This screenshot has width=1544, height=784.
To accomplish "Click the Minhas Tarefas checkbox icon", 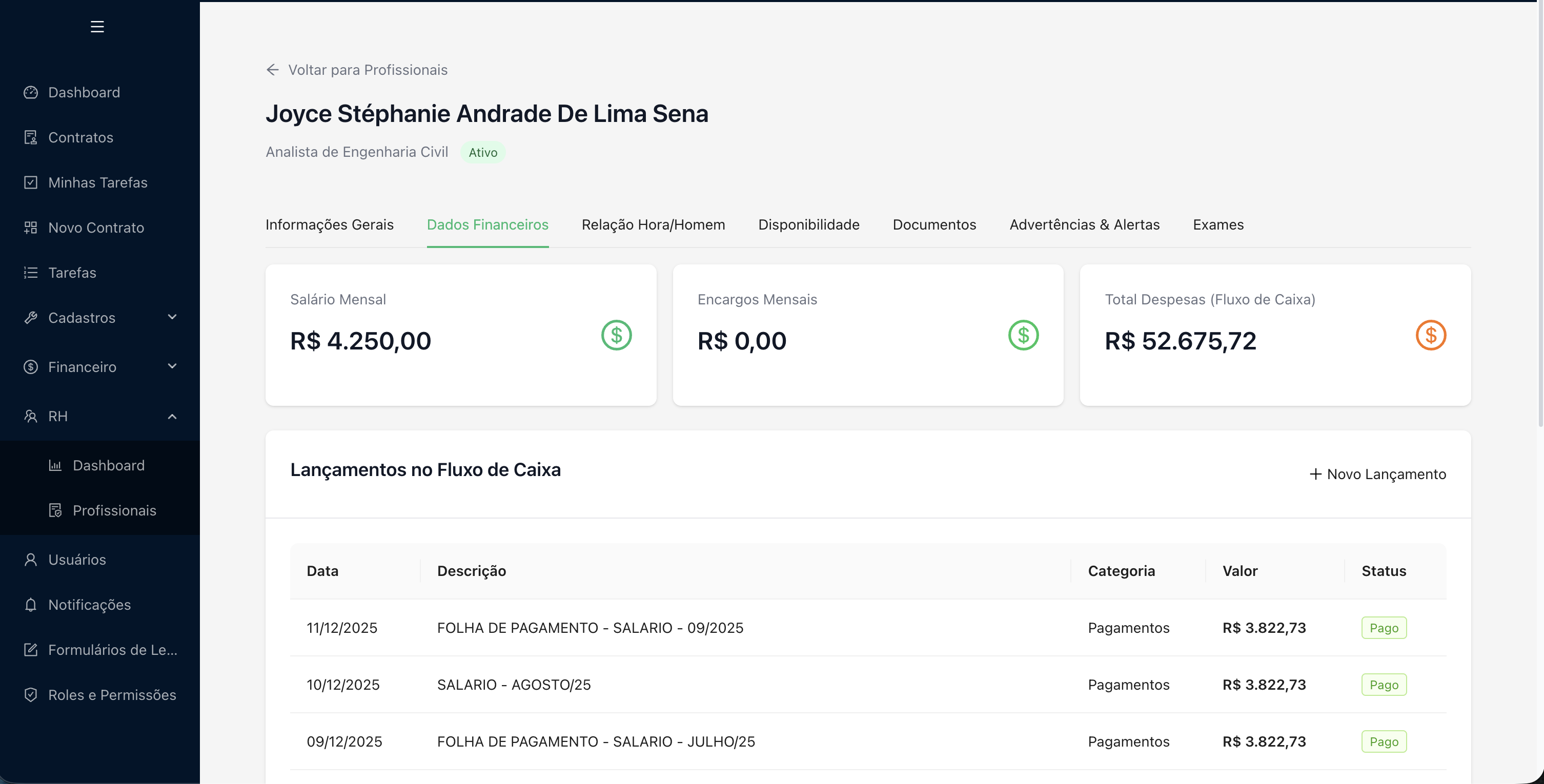I will 31,182.
